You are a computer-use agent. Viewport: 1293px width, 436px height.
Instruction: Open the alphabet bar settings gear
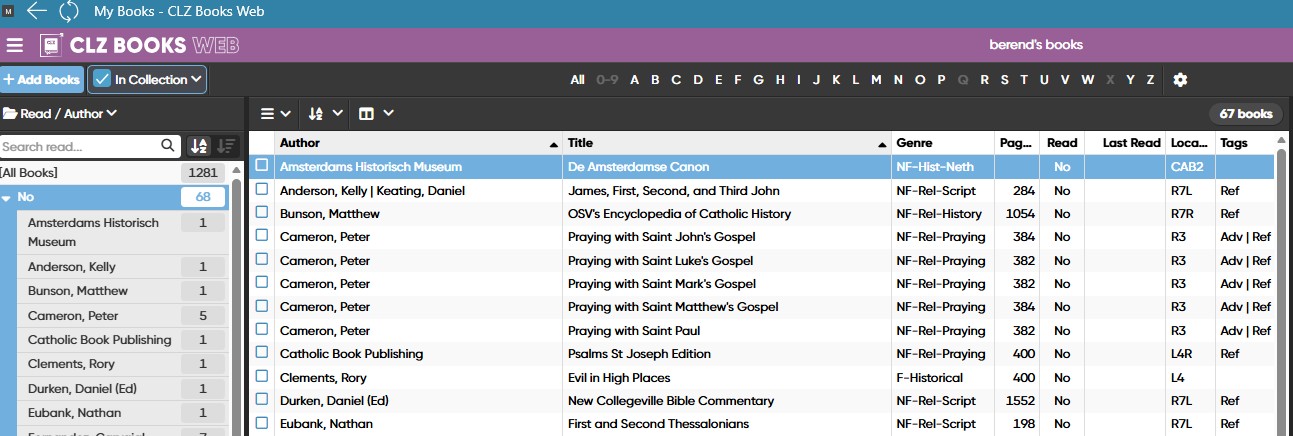[1180, 80]
